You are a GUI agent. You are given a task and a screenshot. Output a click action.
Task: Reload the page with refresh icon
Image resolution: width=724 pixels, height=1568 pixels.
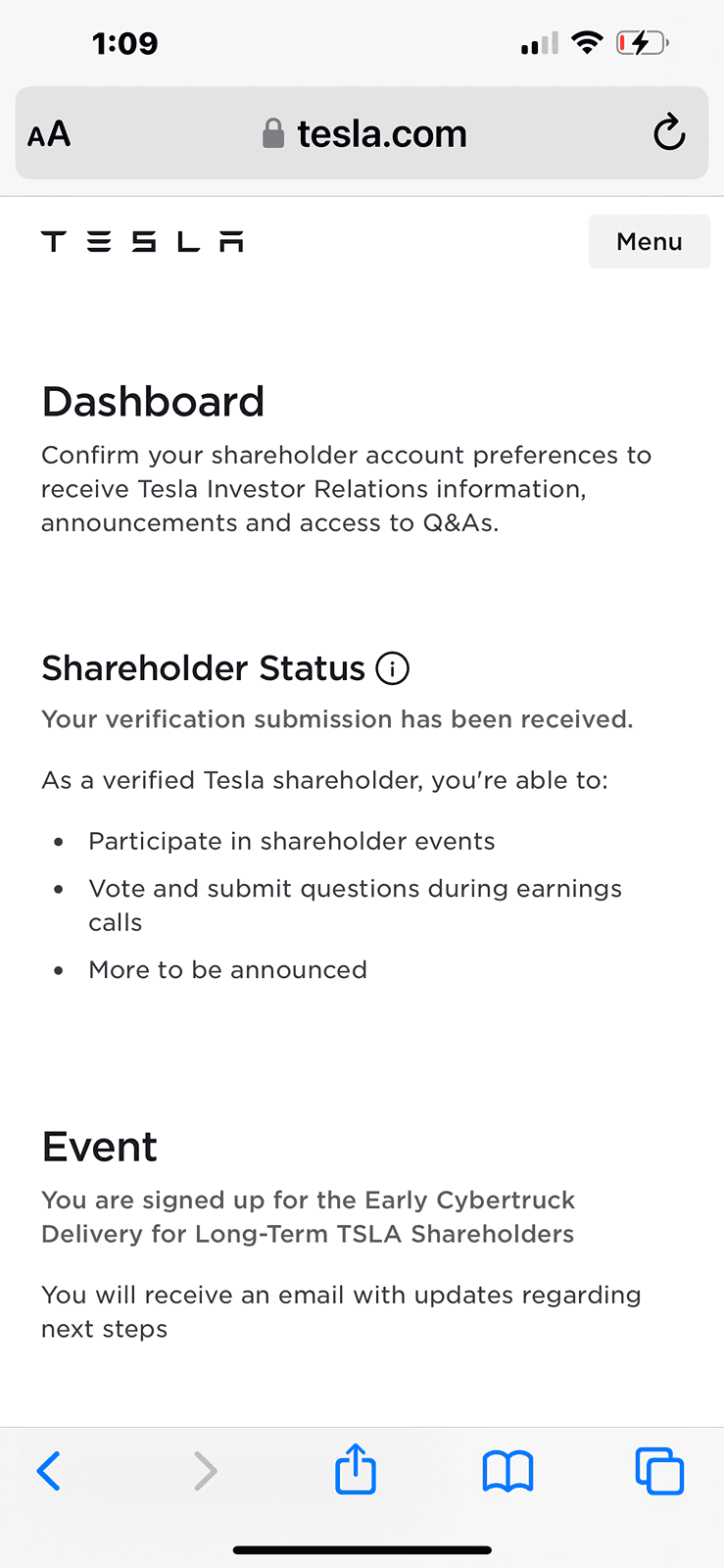click(669, 132)
